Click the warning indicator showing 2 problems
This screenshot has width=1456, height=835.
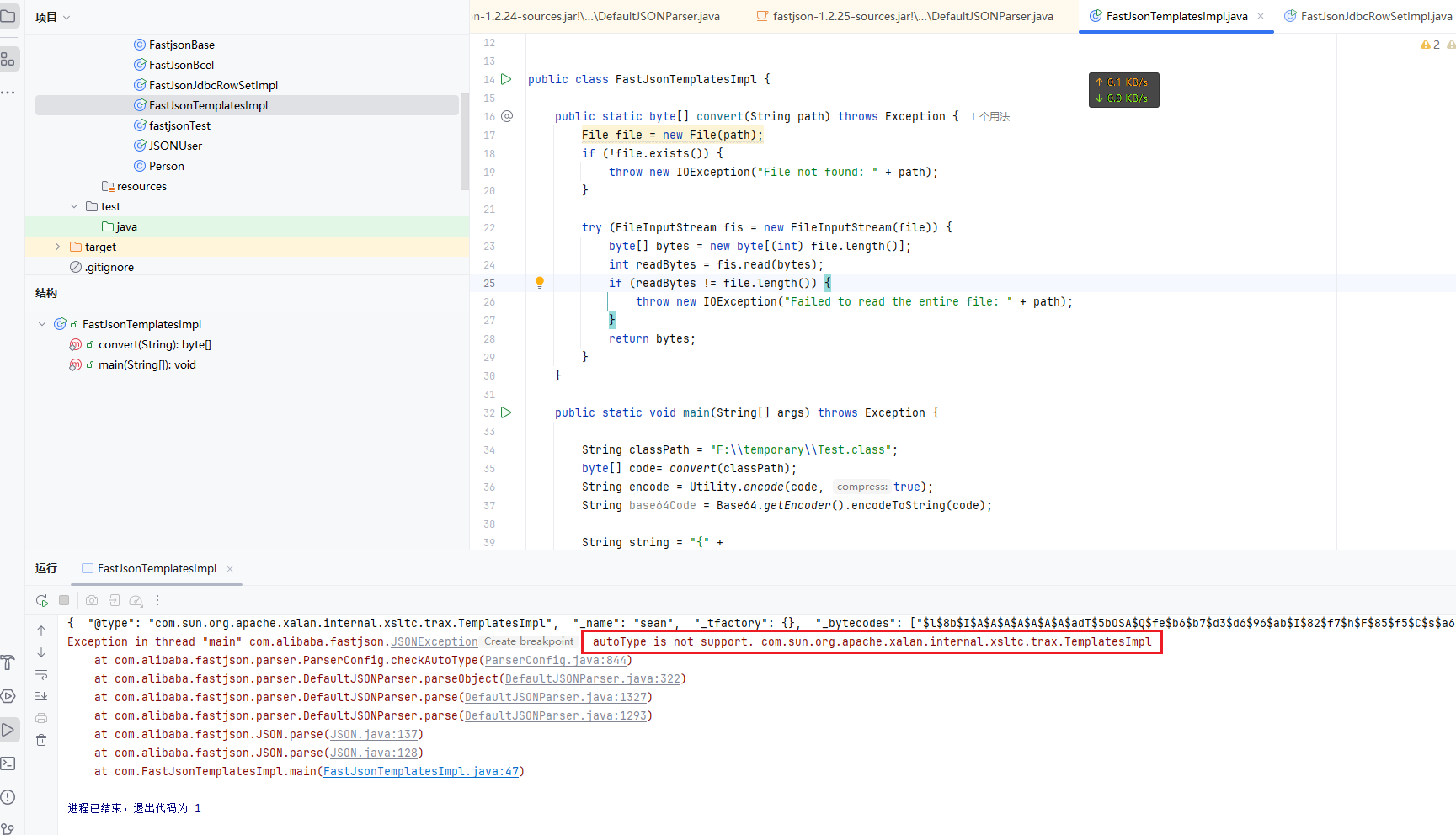pyautogui.click(x=1431, y=45)
